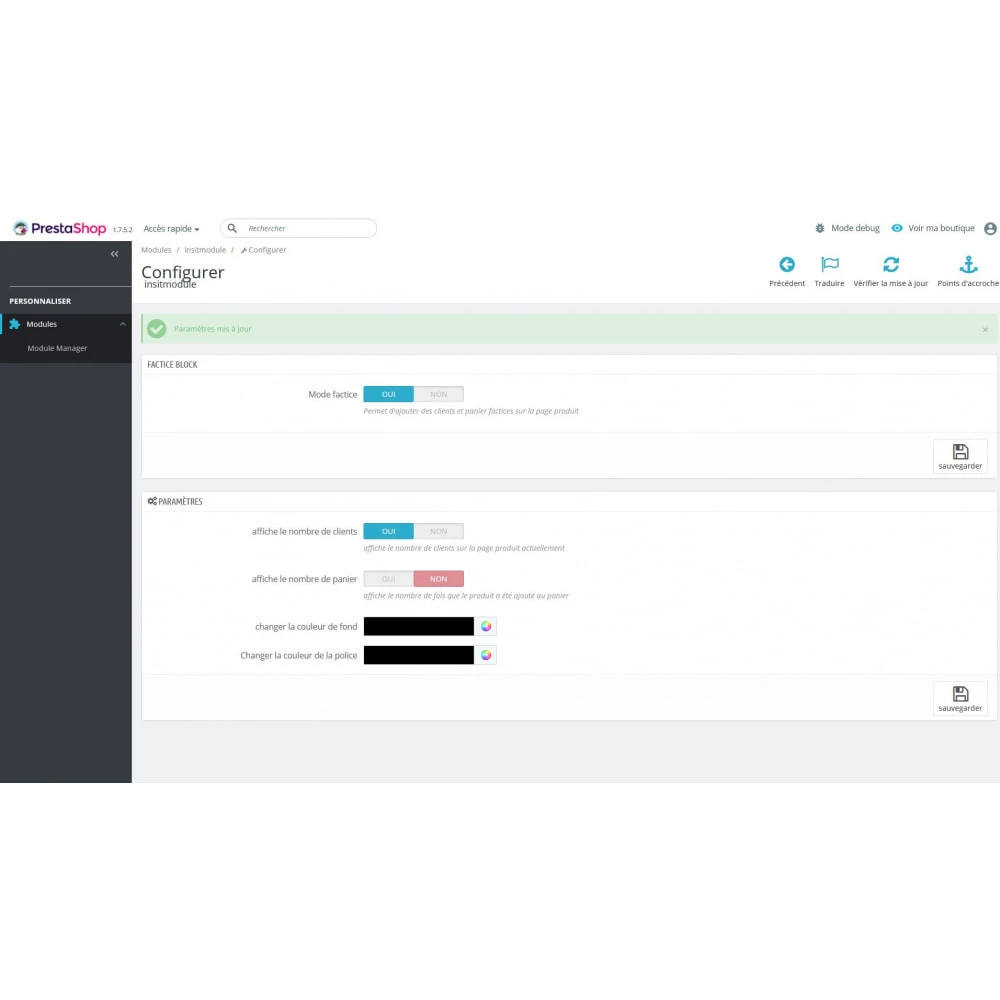Open color picker for couleur de la police
Viewport: 1000px width, 1000px height.
click(486, 656)
